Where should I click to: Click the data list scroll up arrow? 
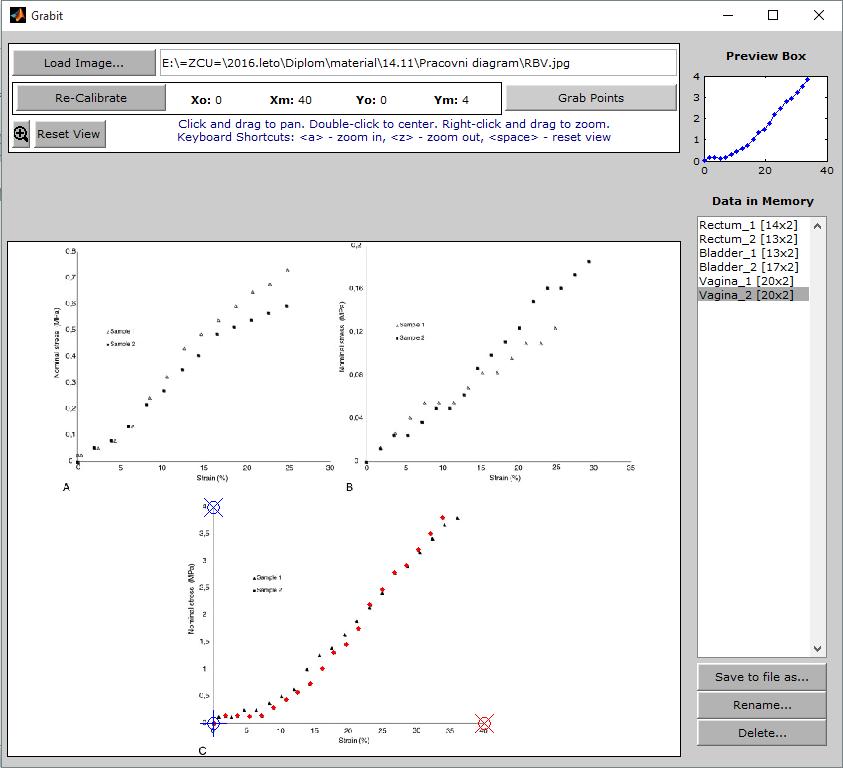pyautogui.click(x=817, y=226)
